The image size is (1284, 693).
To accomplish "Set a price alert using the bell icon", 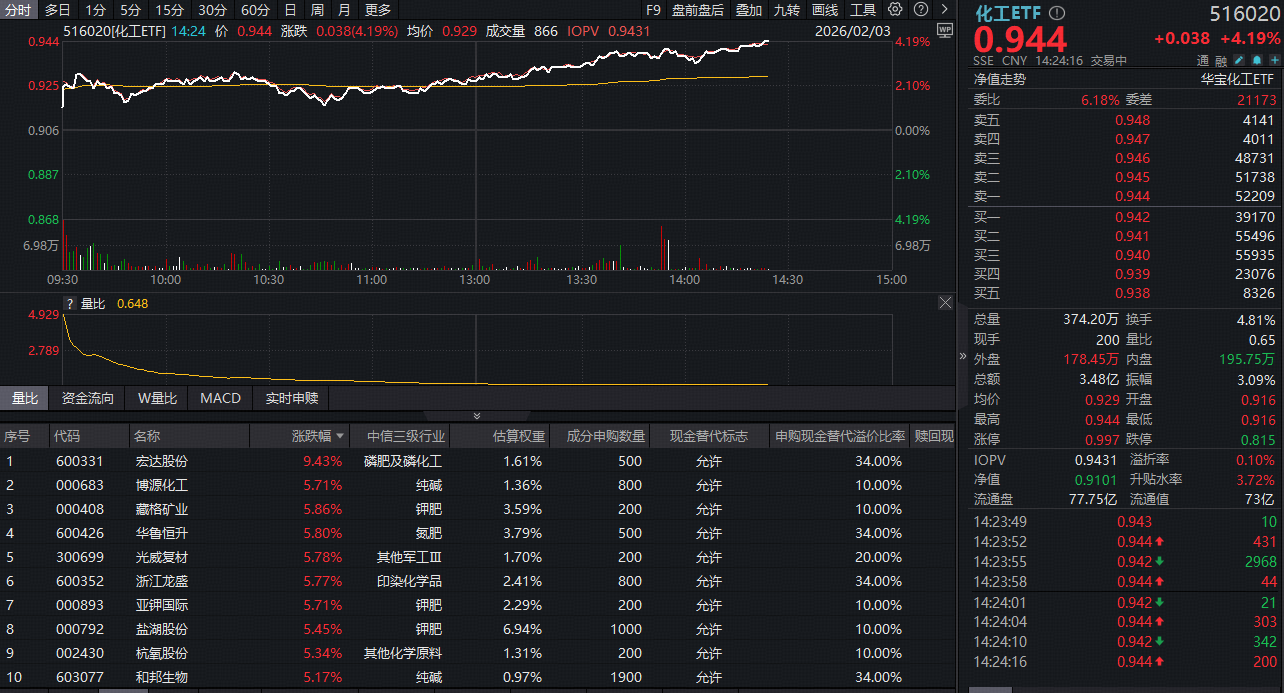I will (1256, 60).
